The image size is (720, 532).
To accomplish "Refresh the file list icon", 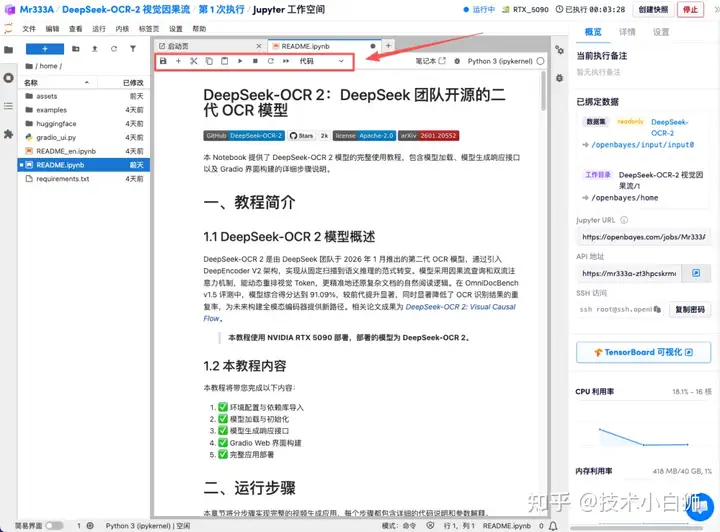I will (113, 49).
